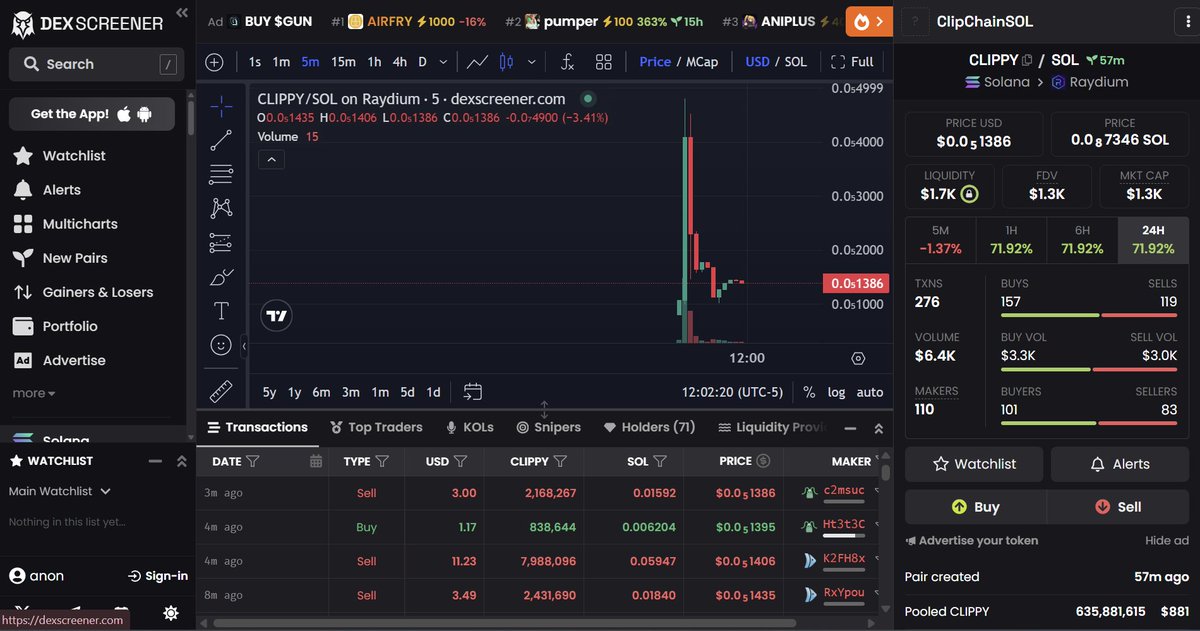Toggle PRICE column dollar currency icon
This screenshot has width=1200, height=631.
point(764,461)
